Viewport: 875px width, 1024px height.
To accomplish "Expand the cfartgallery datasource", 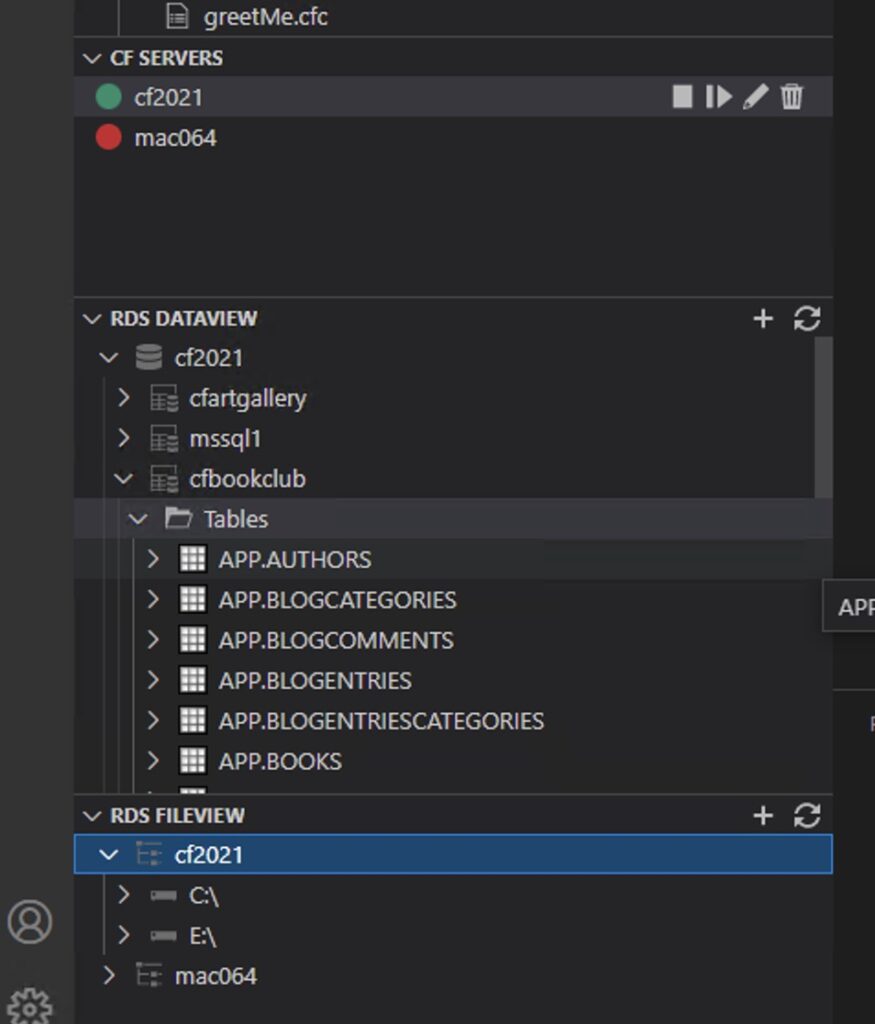I will [123, 398].
